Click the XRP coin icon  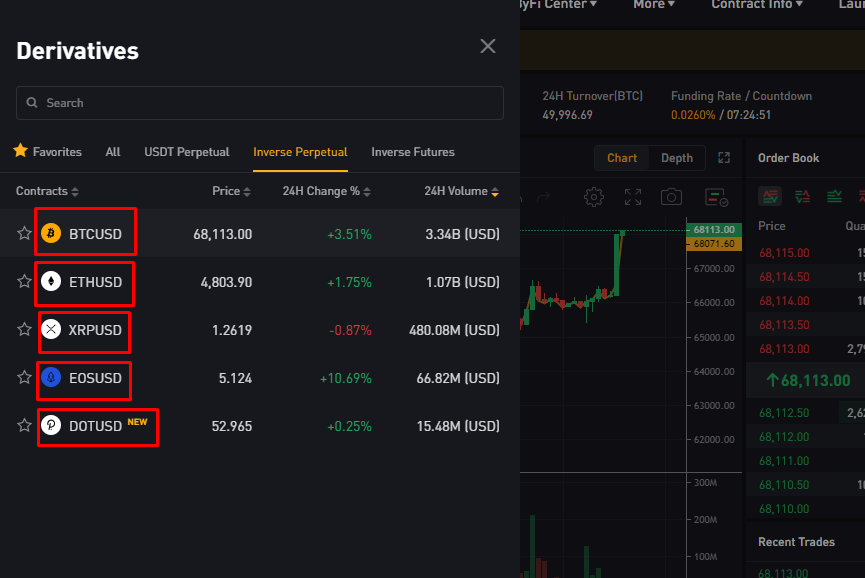51,330
